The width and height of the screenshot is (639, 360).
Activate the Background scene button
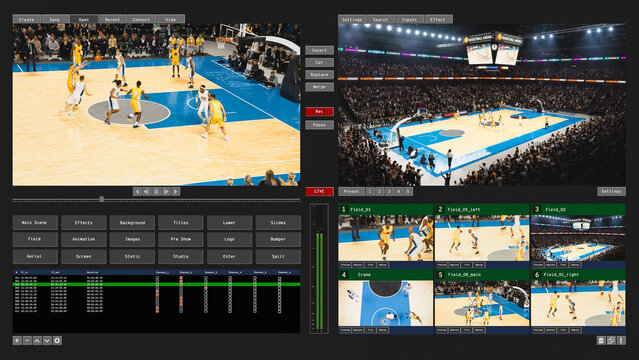coord(132,223)
